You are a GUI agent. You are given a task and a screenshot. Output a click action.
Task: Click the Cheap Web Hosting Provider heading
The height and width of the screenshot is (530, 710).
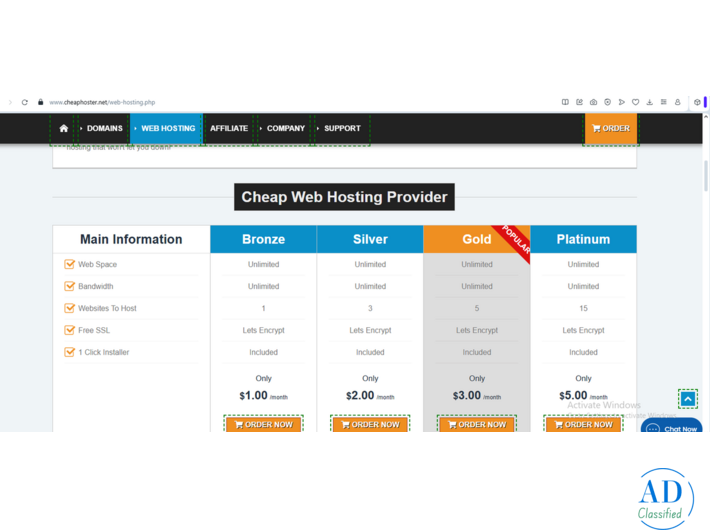[344, 197]
